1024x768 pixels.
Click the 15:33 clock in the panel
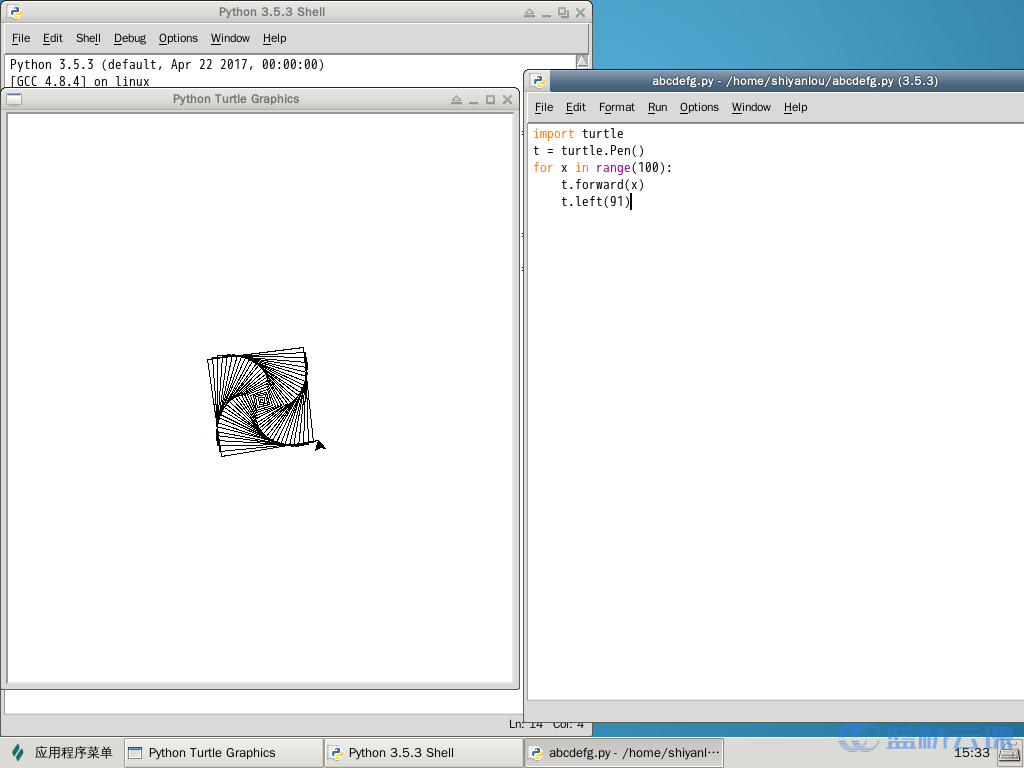click(971, 753)
